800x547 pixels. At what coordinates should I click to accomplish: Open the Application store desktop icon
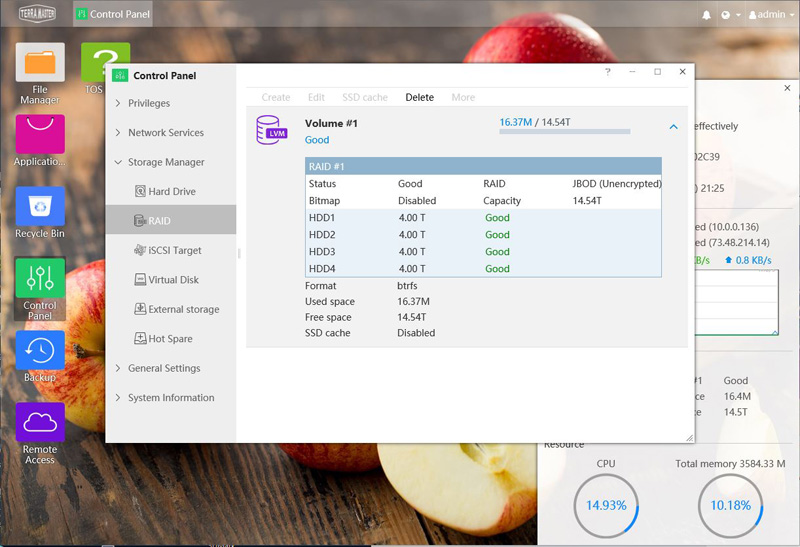40,135
